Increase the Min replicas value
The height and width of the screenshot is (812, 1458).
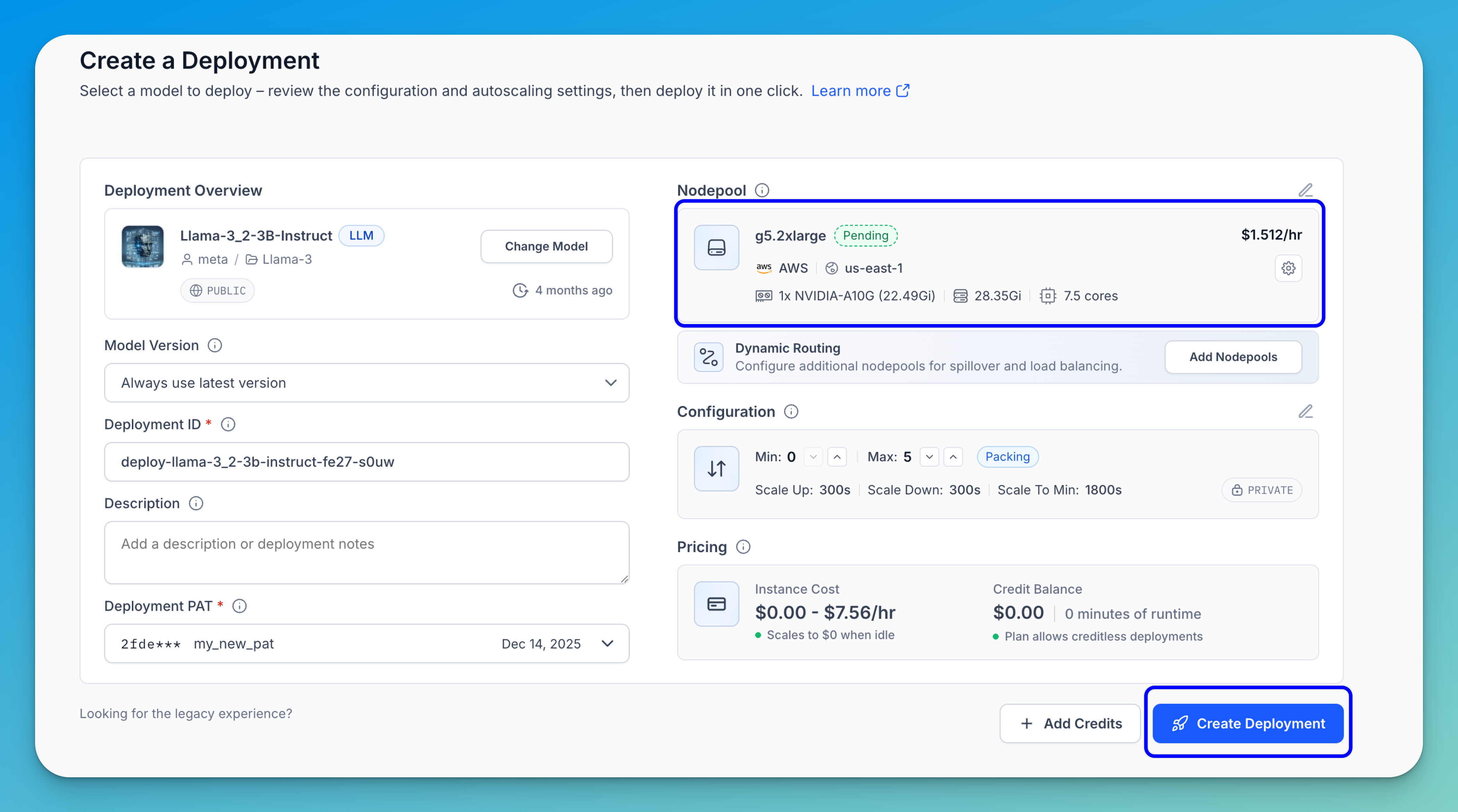pos(837,457)
